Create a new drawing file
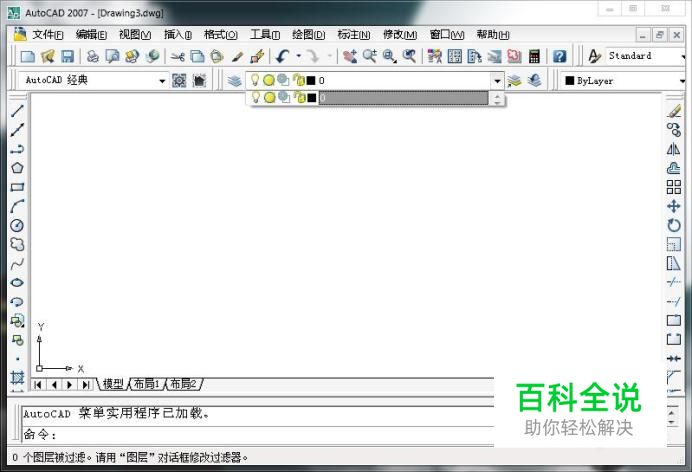The image size is (692, 472). point(28,56)
